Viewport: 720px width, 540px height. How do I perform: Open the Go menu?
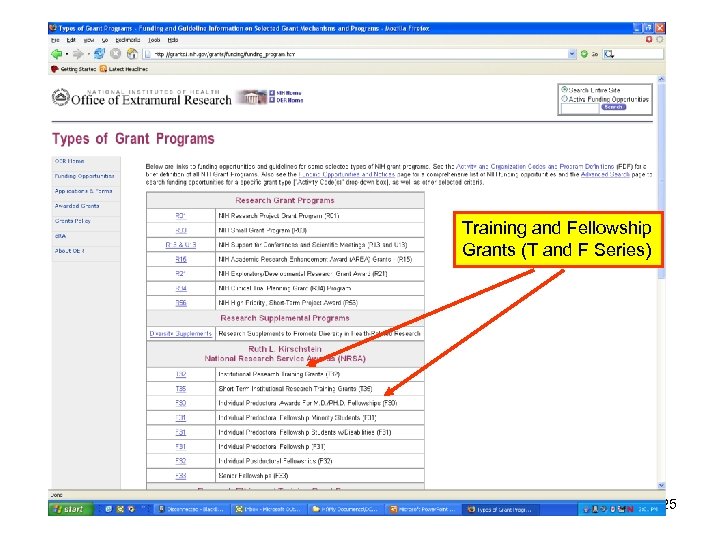click(x=105, y=40)
